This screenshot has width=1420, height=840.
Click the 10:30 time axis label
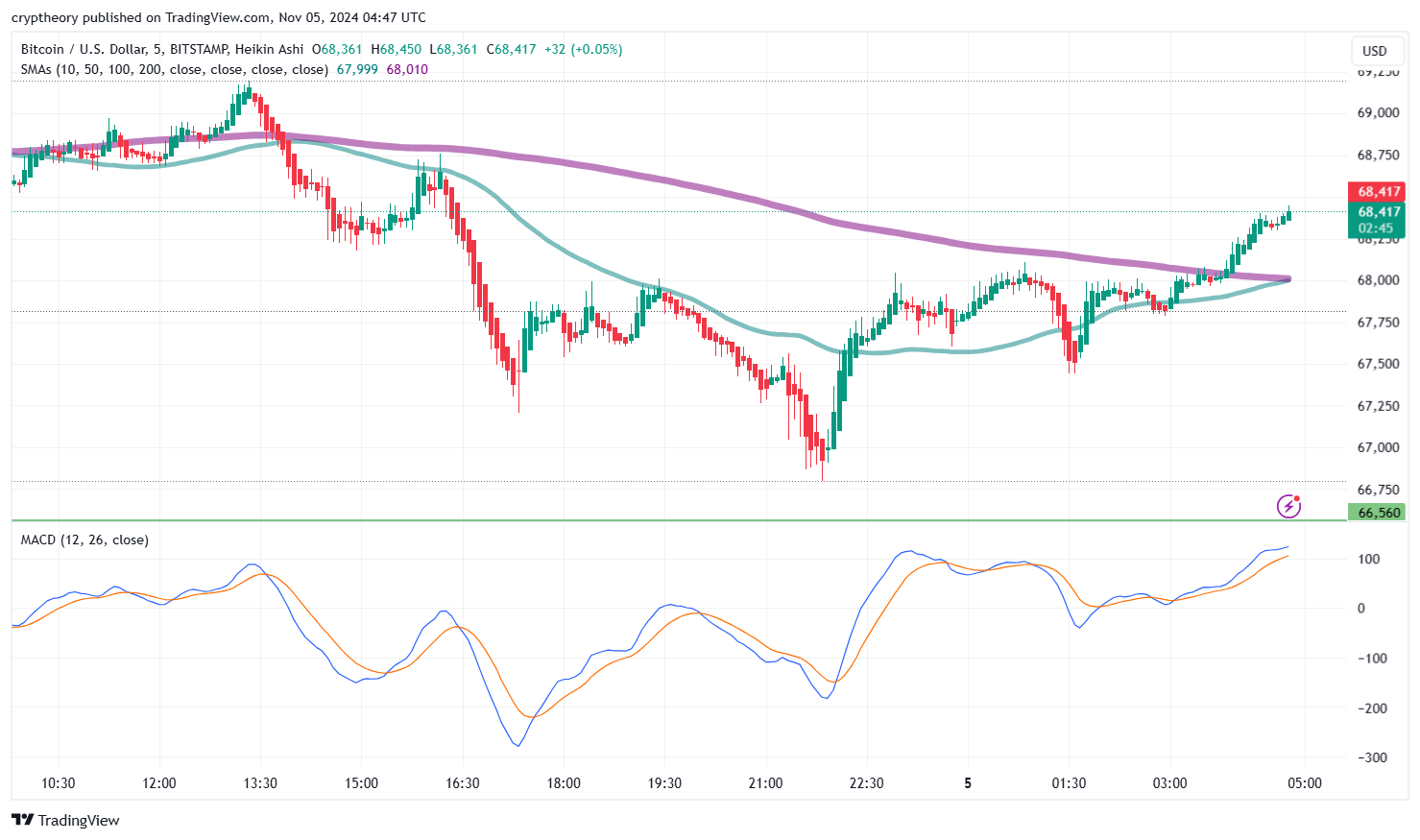coord(58,783)
